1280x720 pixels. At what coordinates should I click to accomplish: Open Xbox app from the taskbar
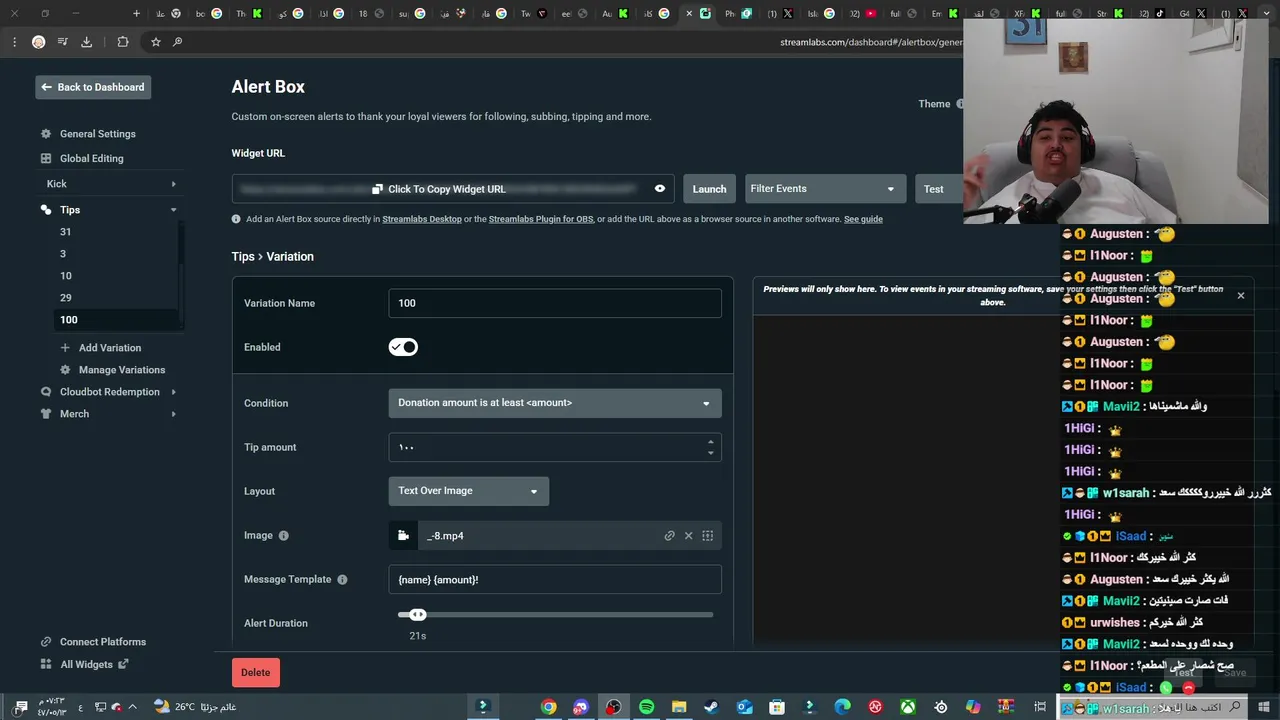[907, 707]
